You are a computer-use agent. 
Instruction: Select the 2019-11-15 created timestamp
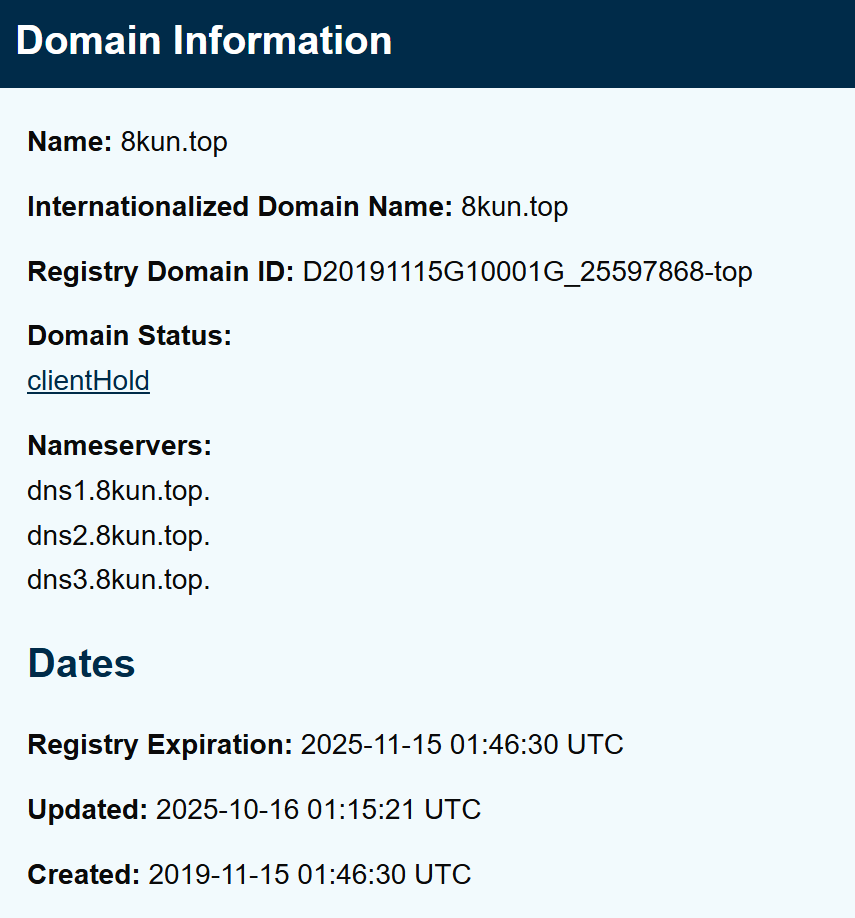pos(310,875)
